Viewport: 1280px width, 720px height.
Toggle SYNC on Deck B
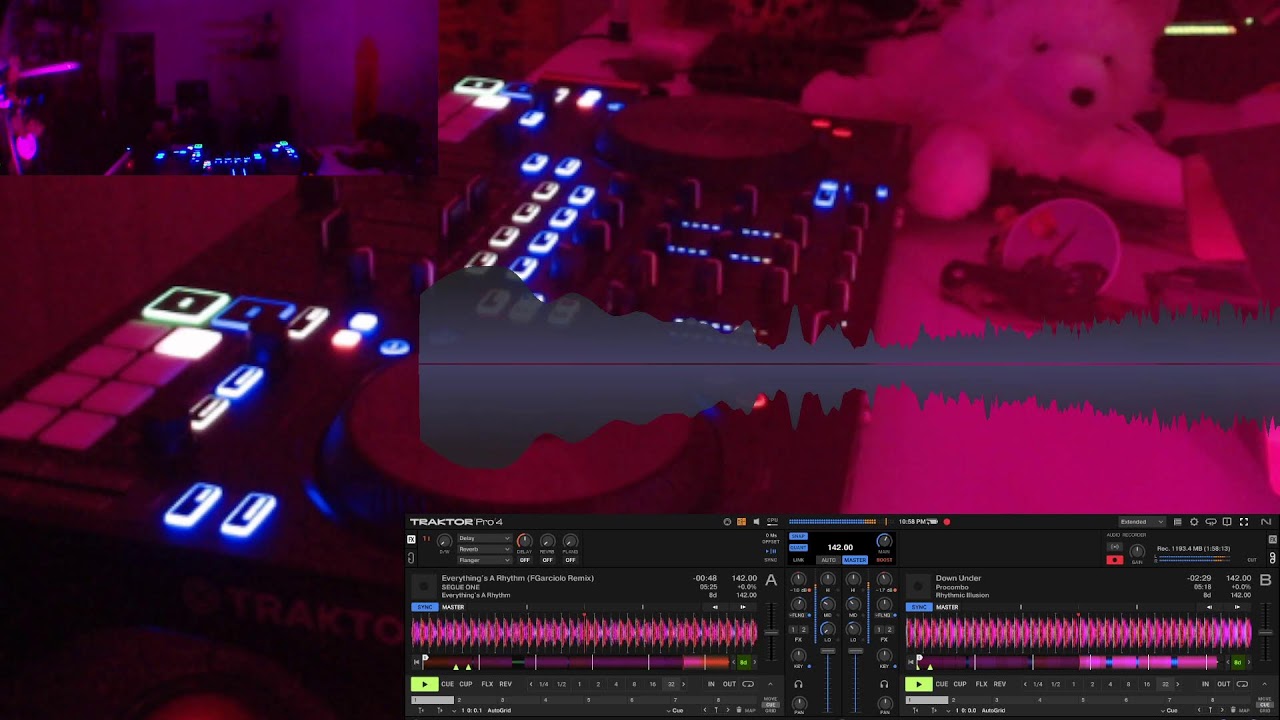pos(919,607)
